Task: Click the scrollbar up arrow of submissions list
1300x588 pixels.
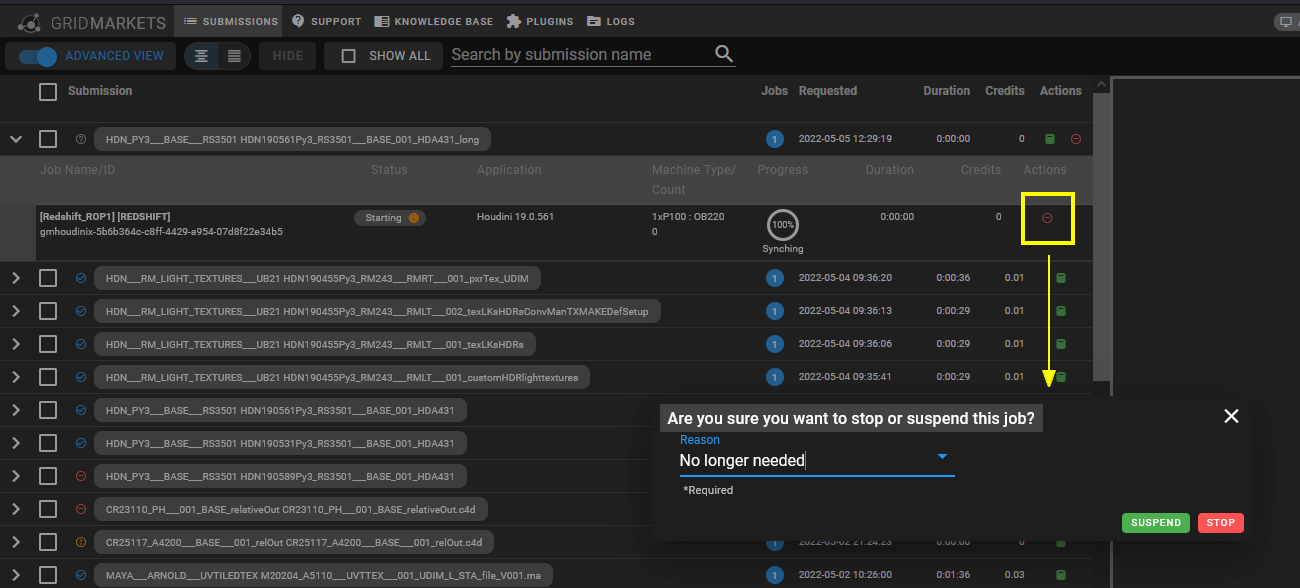Action: click(x=1101, y=85)
